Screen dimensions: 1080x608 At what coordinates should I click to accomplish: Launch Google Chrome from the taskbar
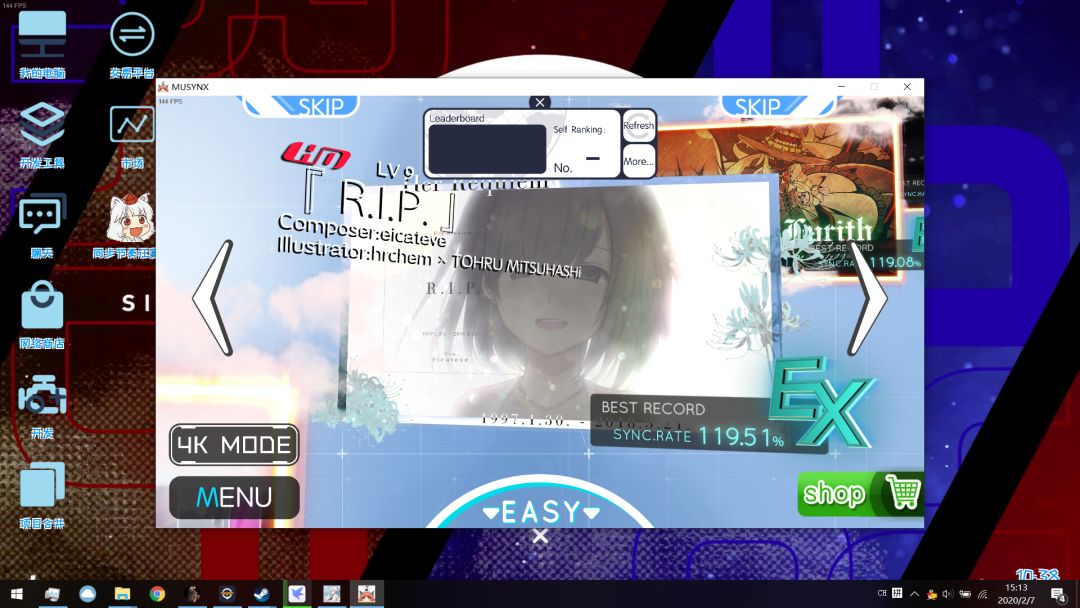tap(158, 594)
